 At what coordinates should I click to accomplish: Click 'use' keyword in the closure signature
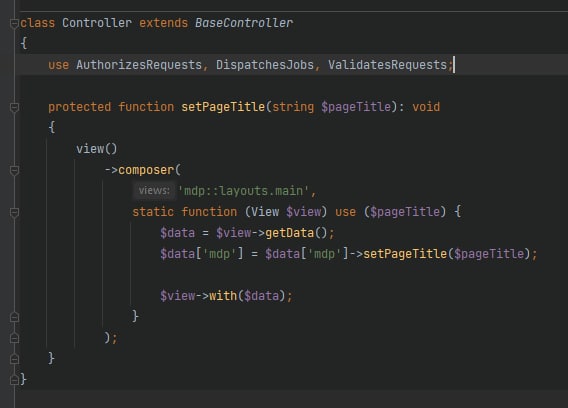tap(345, 212)
